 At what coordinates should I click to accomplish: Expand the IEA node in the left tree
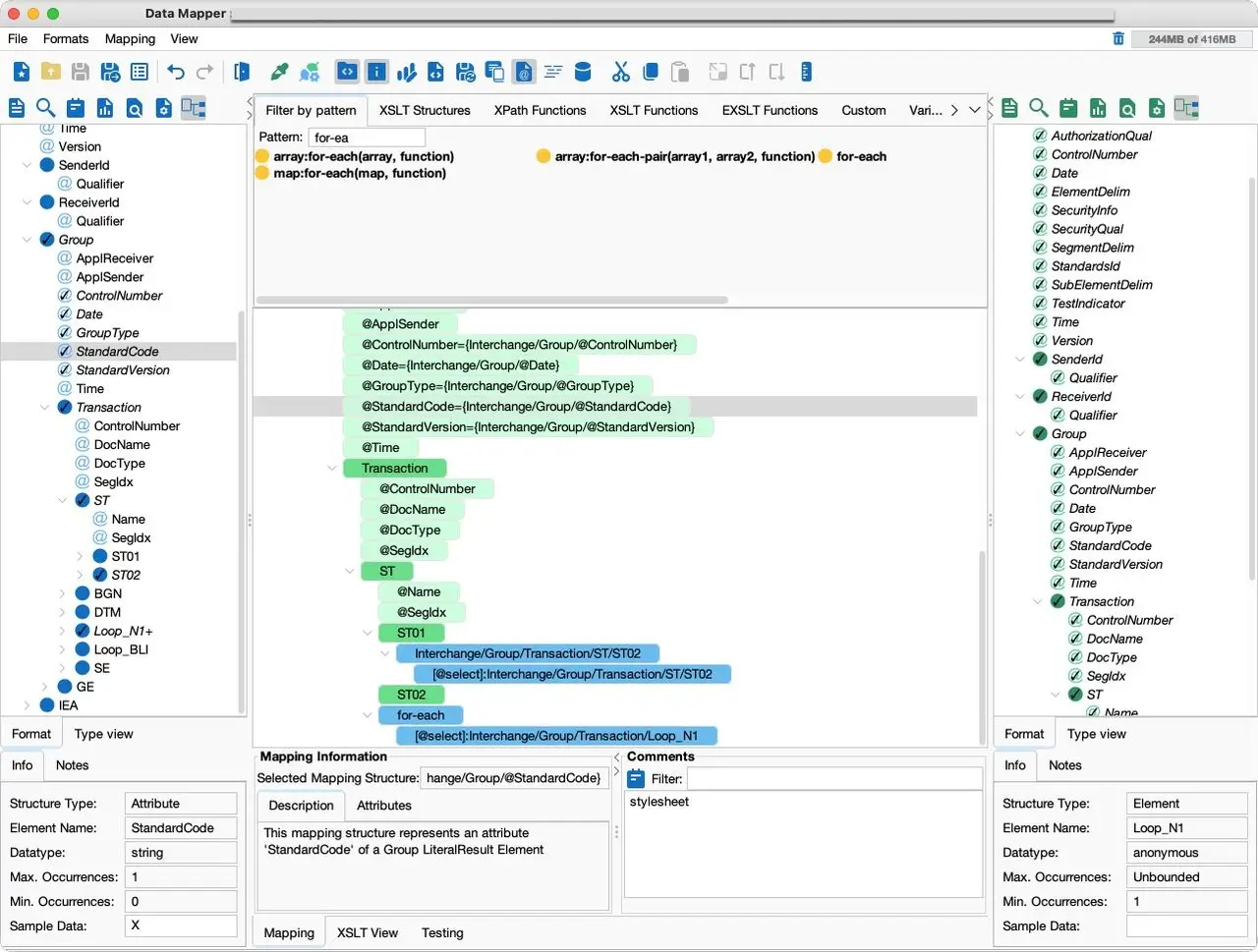coord(27,706)
